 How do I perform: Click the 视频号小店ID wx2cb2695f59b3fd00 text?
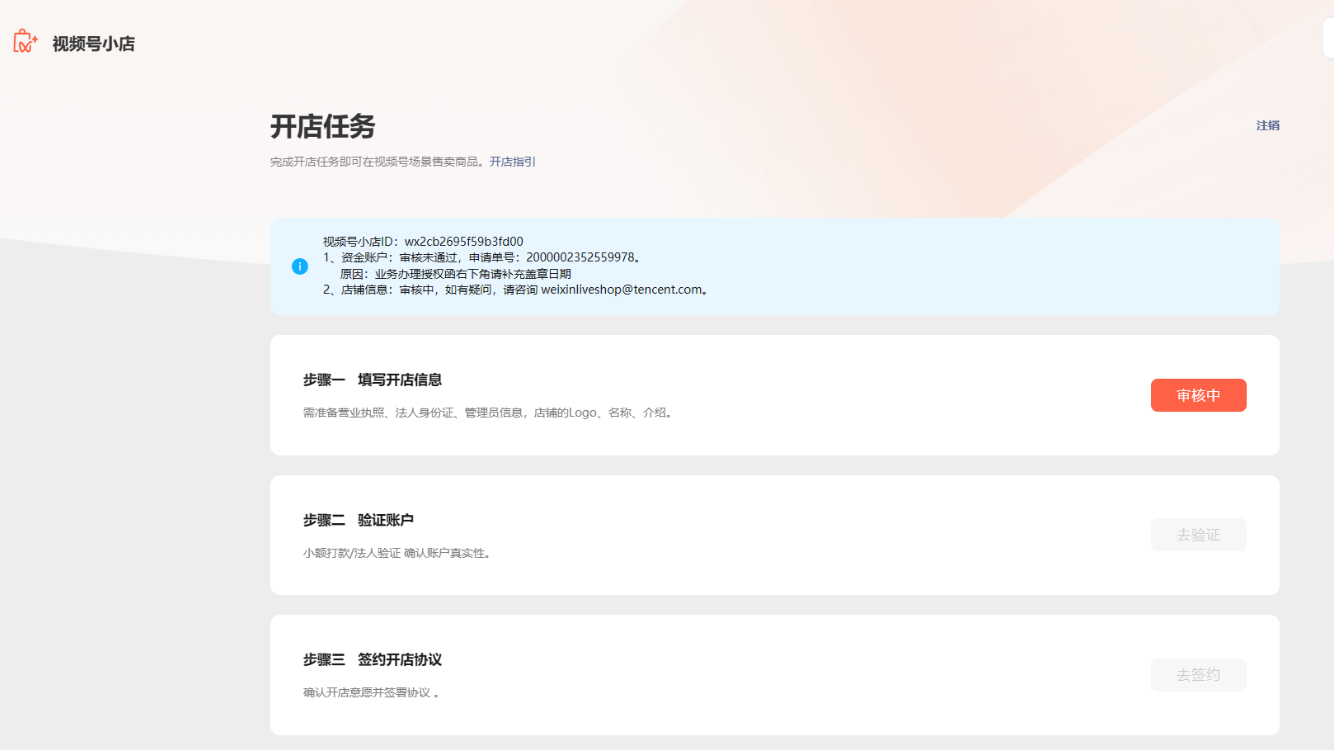click(x=423, y=241)
